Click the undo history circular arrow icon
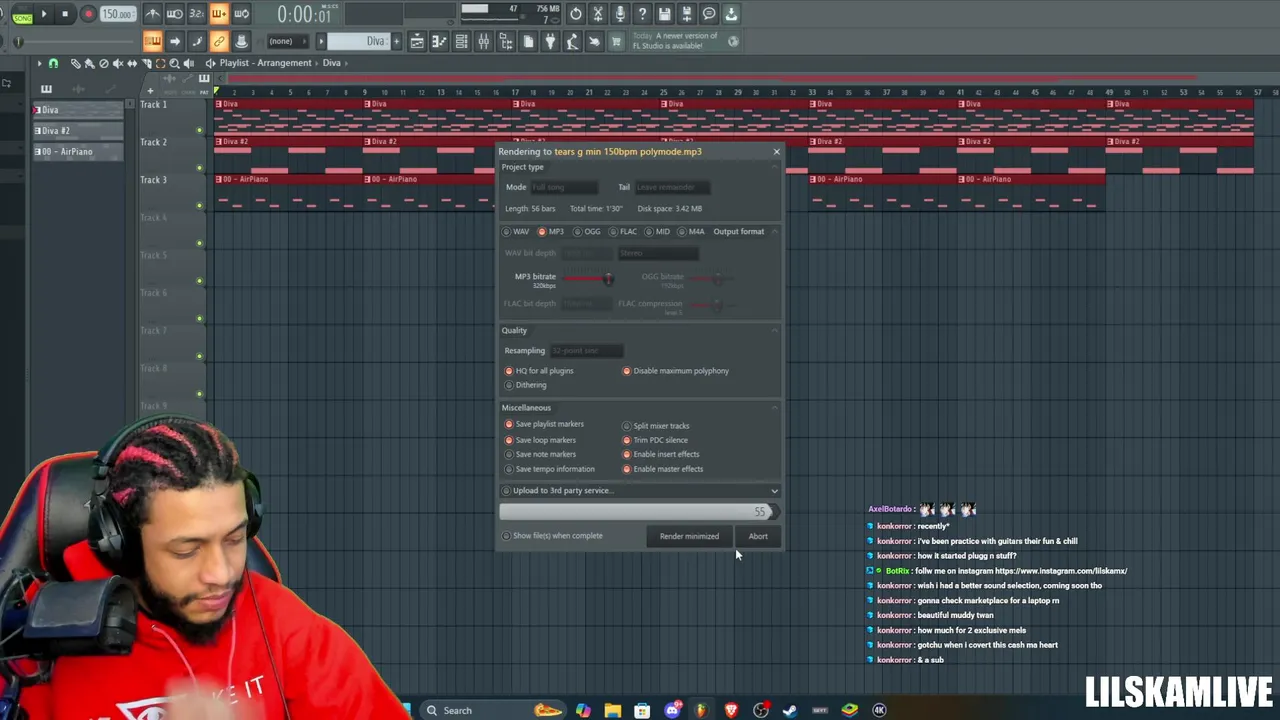This screenshot has width=1280, height=720. click(576, 14)
